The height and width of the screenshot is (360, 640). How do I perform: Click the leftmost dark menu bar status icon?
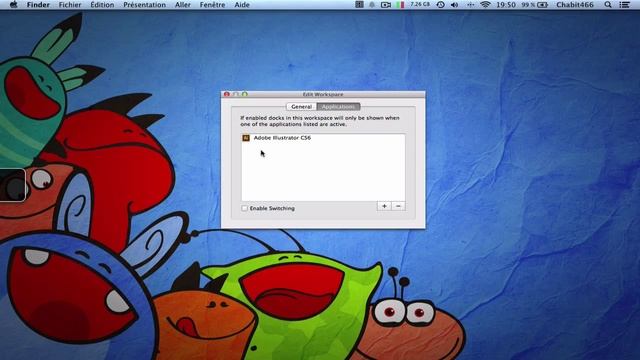click(x=359, y=4)
